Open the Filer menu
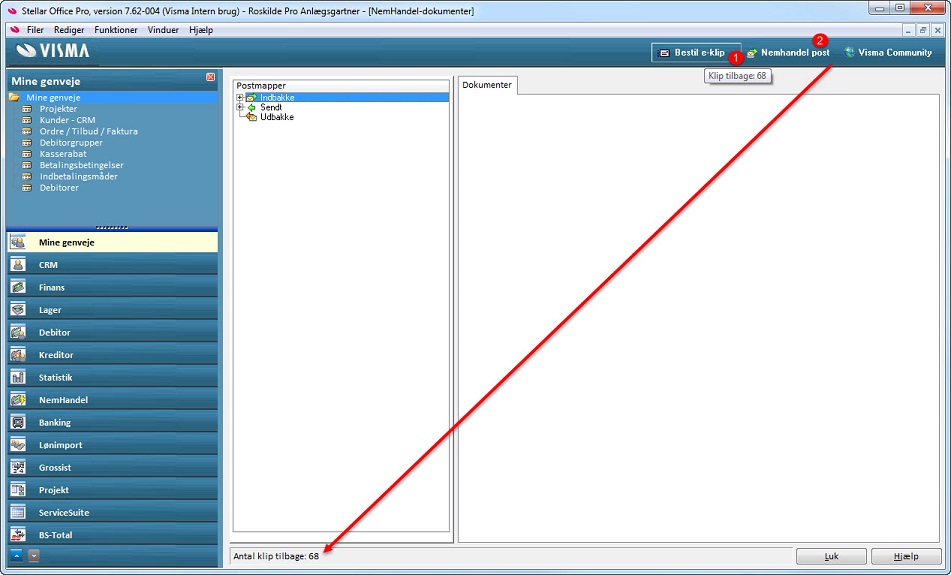The width and height of the screenshot is (951, 575). [x=35, y=30]
